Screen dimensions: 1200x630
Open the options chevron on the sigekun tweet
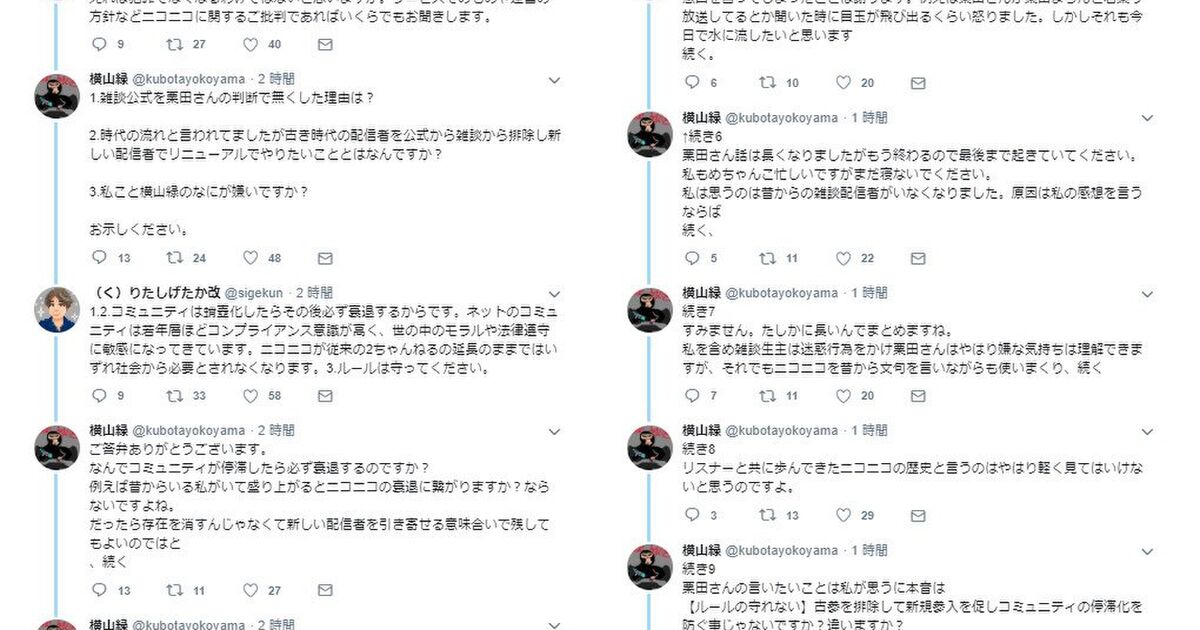coord(555,294)
